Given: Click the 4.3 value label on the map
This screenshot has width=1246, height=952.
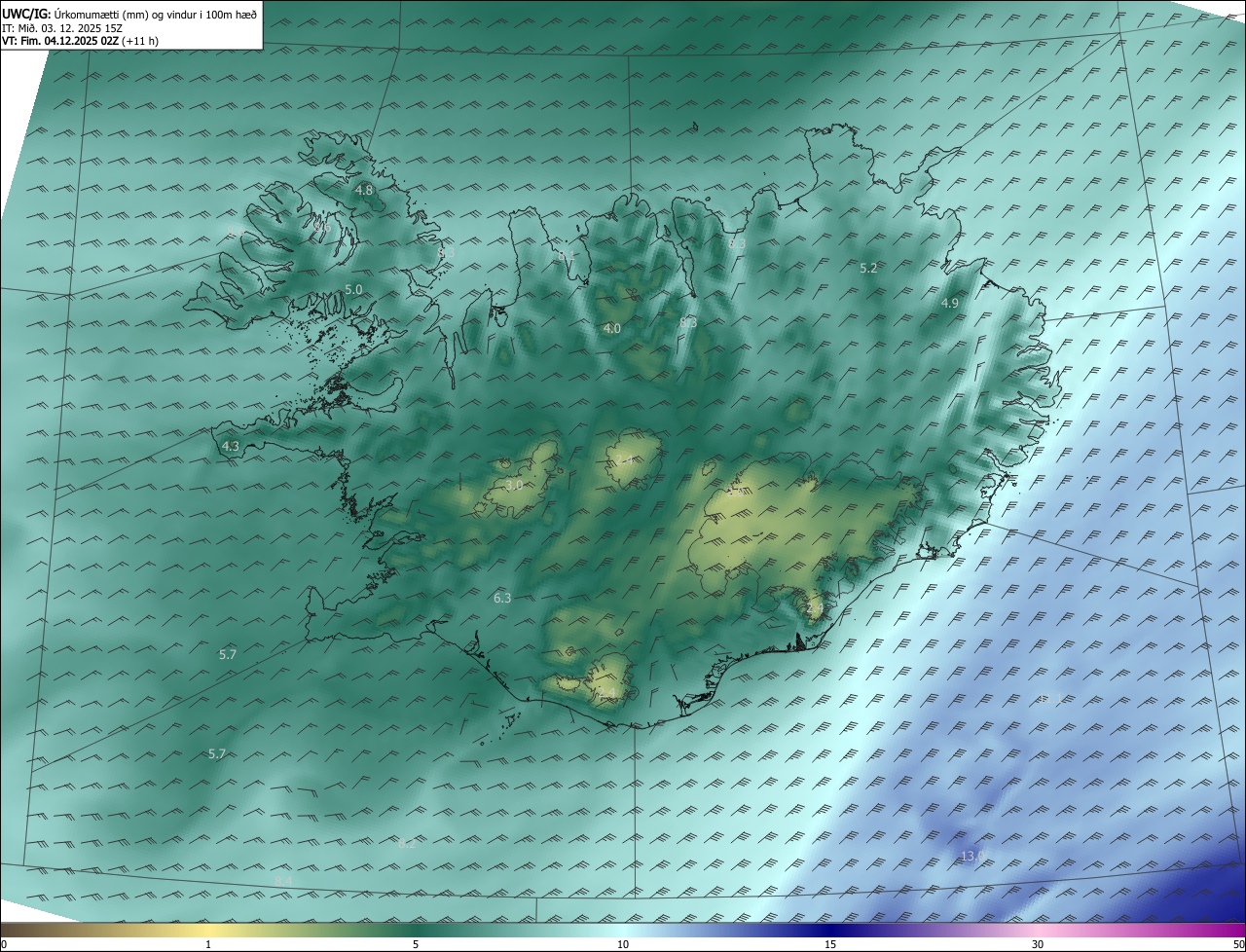Looking at the screenshot, I should 231,446.
